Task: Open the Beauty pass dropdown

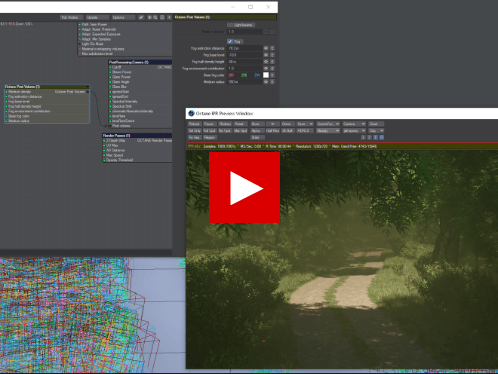Action: tap(328, 131)
